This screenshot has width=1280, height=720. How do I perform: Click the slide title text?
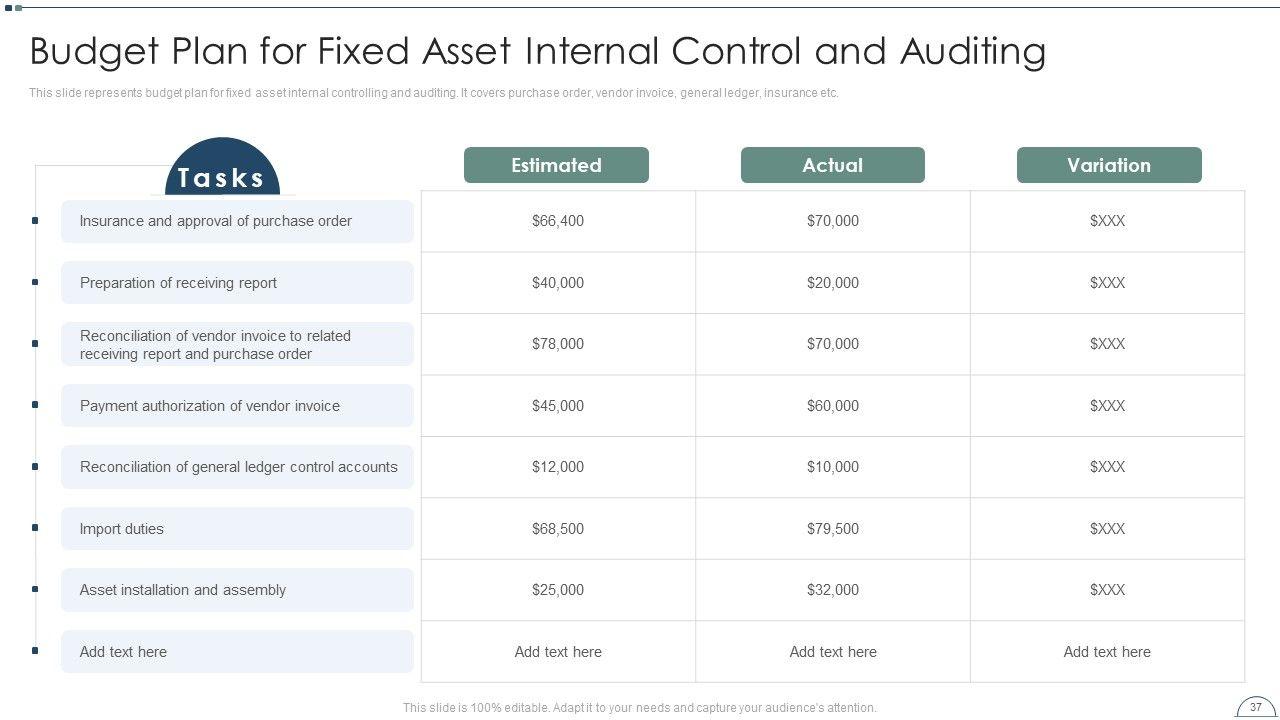(538, 51)
